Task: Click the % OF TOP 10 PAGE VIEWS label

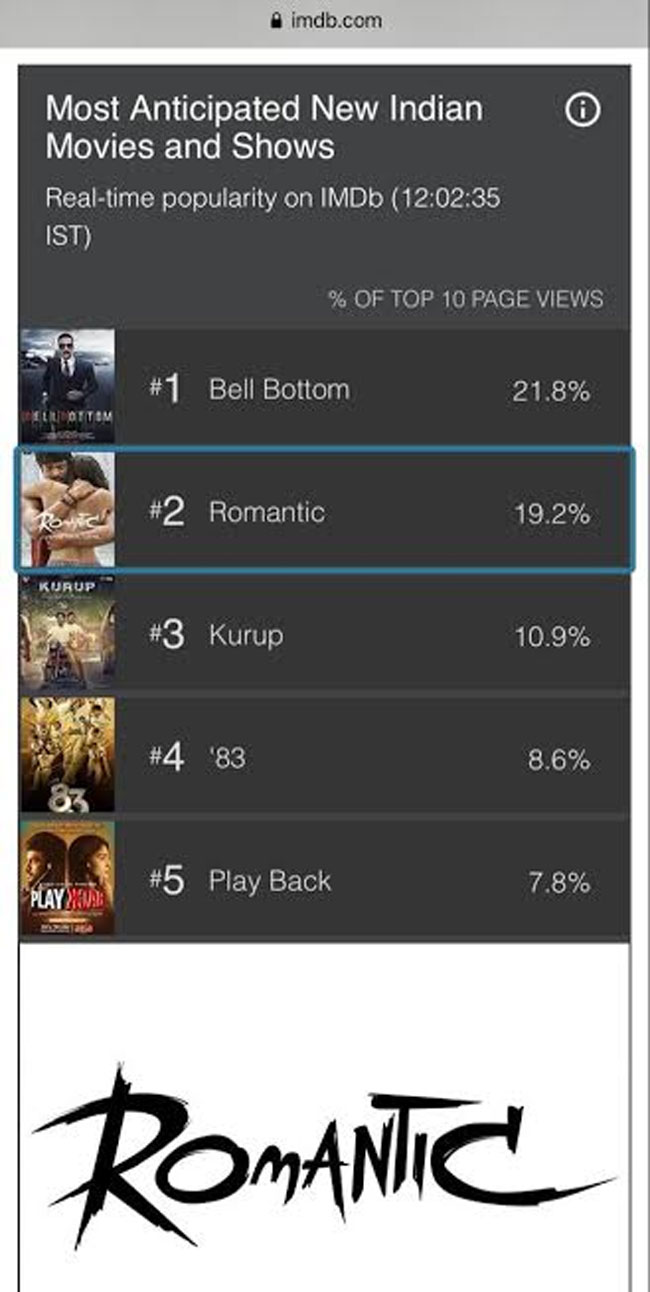Action: (x=466, y=299)
